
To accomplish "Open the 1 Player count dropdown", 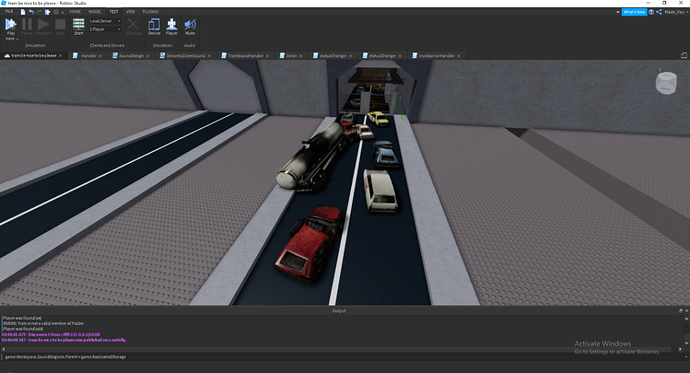I will pos(105,29).
